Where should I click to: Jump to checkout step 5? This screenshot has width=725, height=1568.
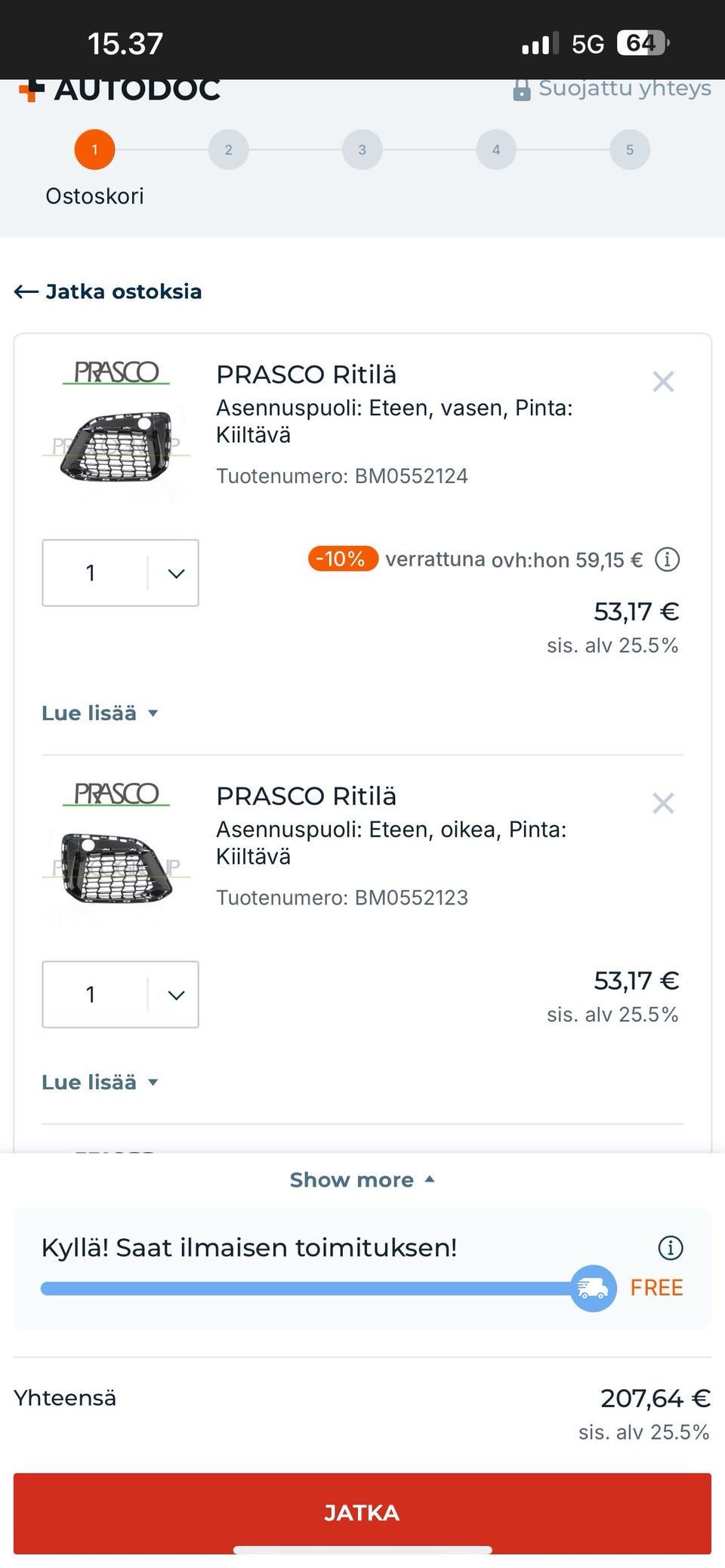629,149
